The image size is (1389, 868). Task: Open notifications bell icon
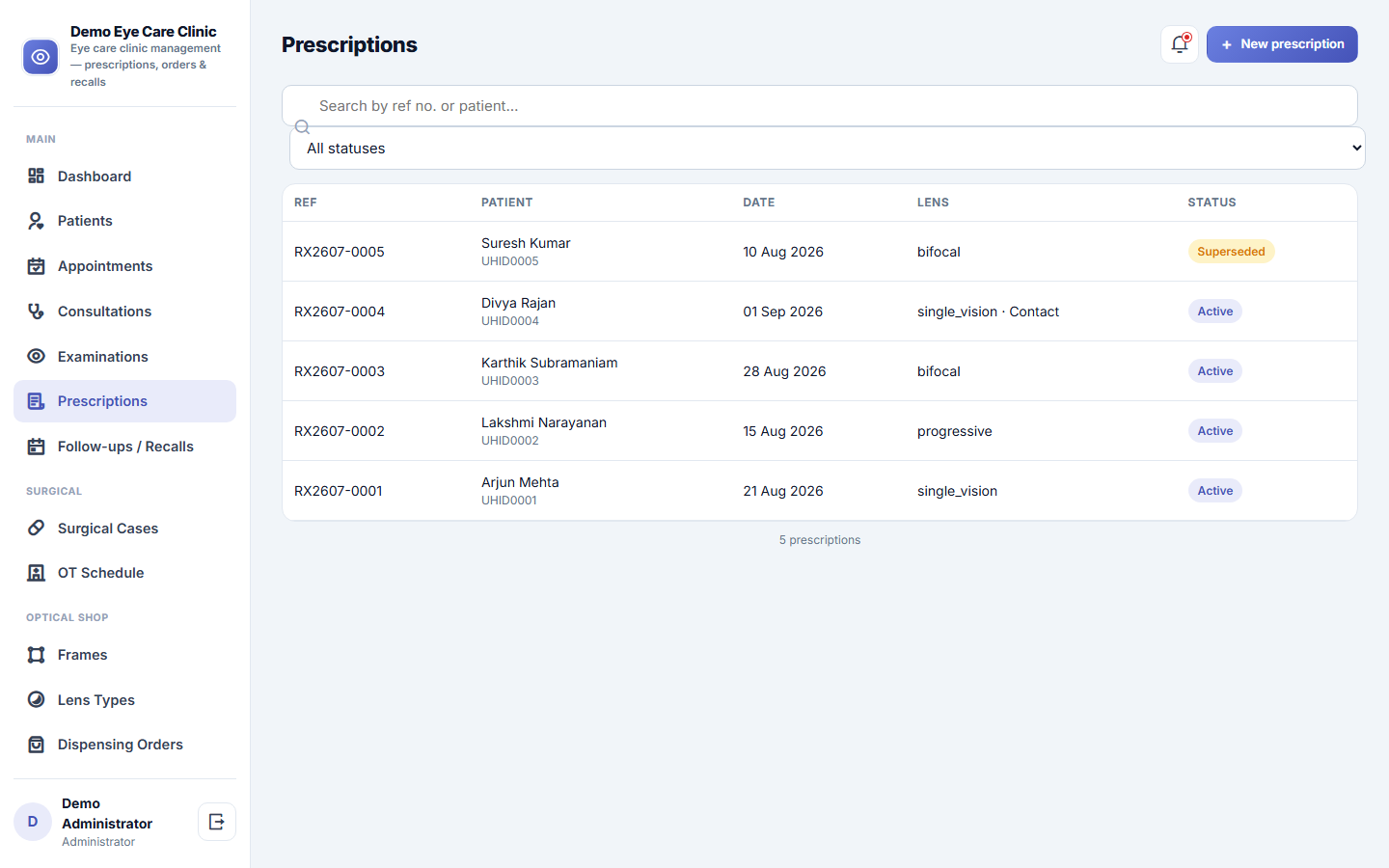point(1180,44)
